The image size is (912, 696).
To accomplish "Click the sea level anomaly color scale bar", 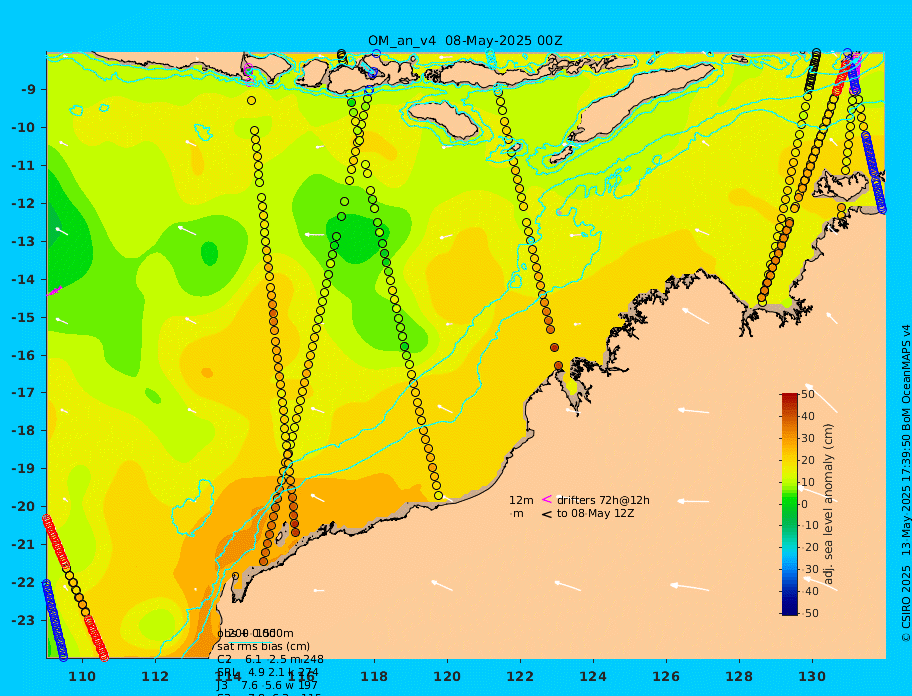I will pos(790,504).
